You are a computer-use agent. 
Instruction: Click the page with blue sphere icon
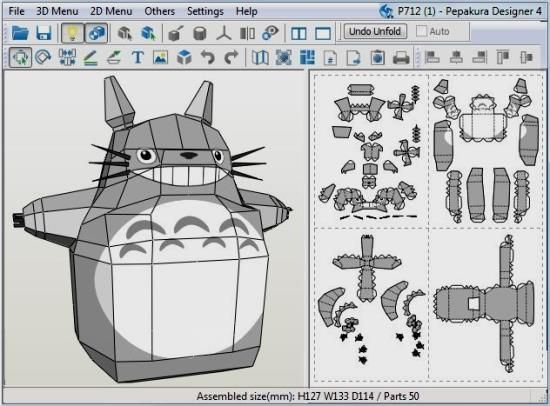[377, 58]
